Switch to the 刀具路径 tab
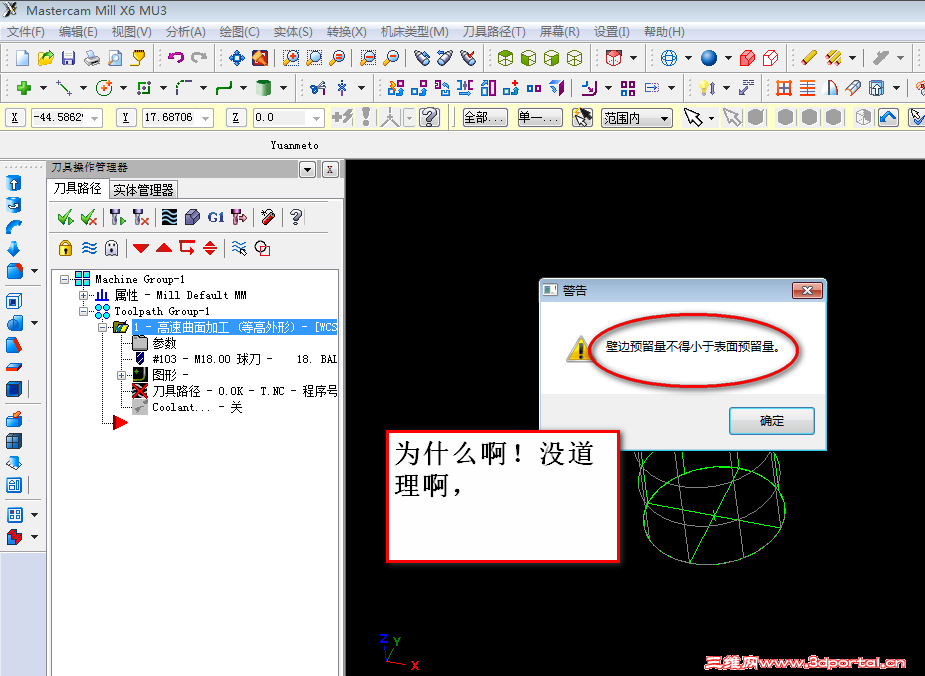925x676 pixels. pos(77,189)
